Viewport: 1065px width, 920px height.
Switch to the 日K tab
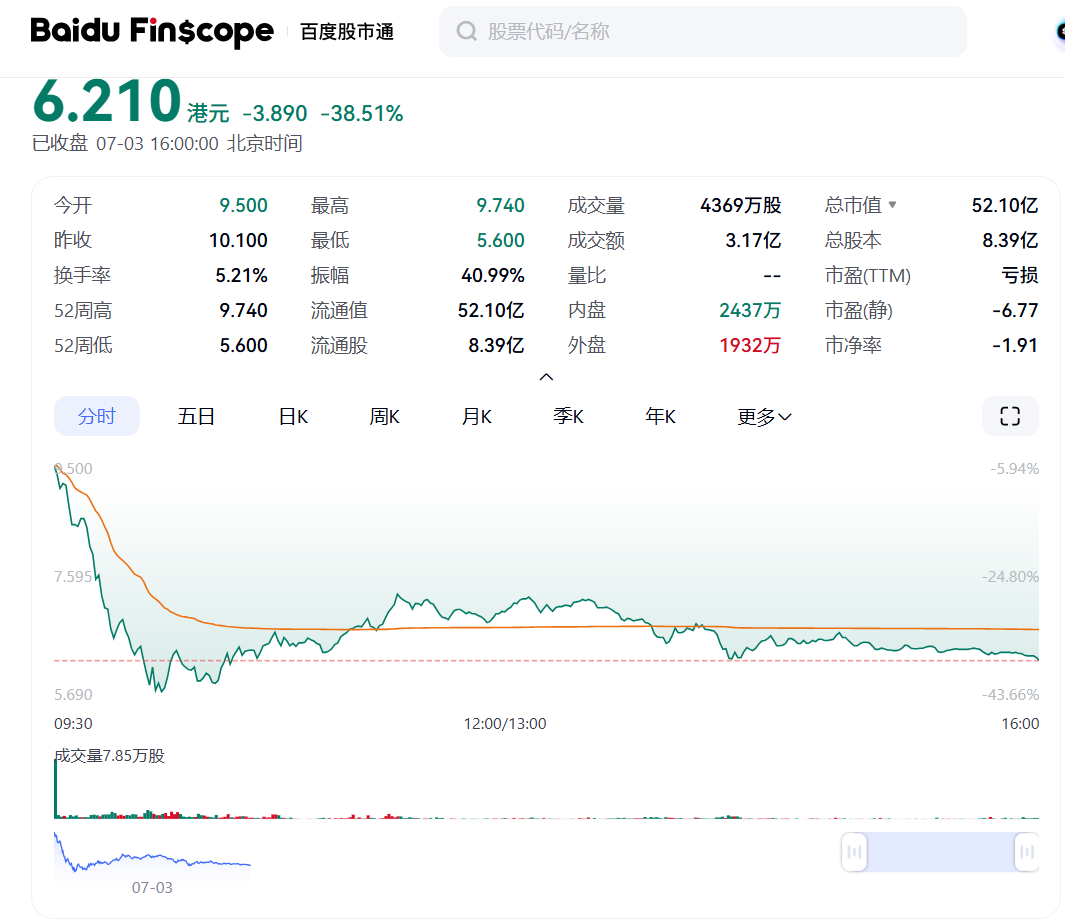[293, 416]
